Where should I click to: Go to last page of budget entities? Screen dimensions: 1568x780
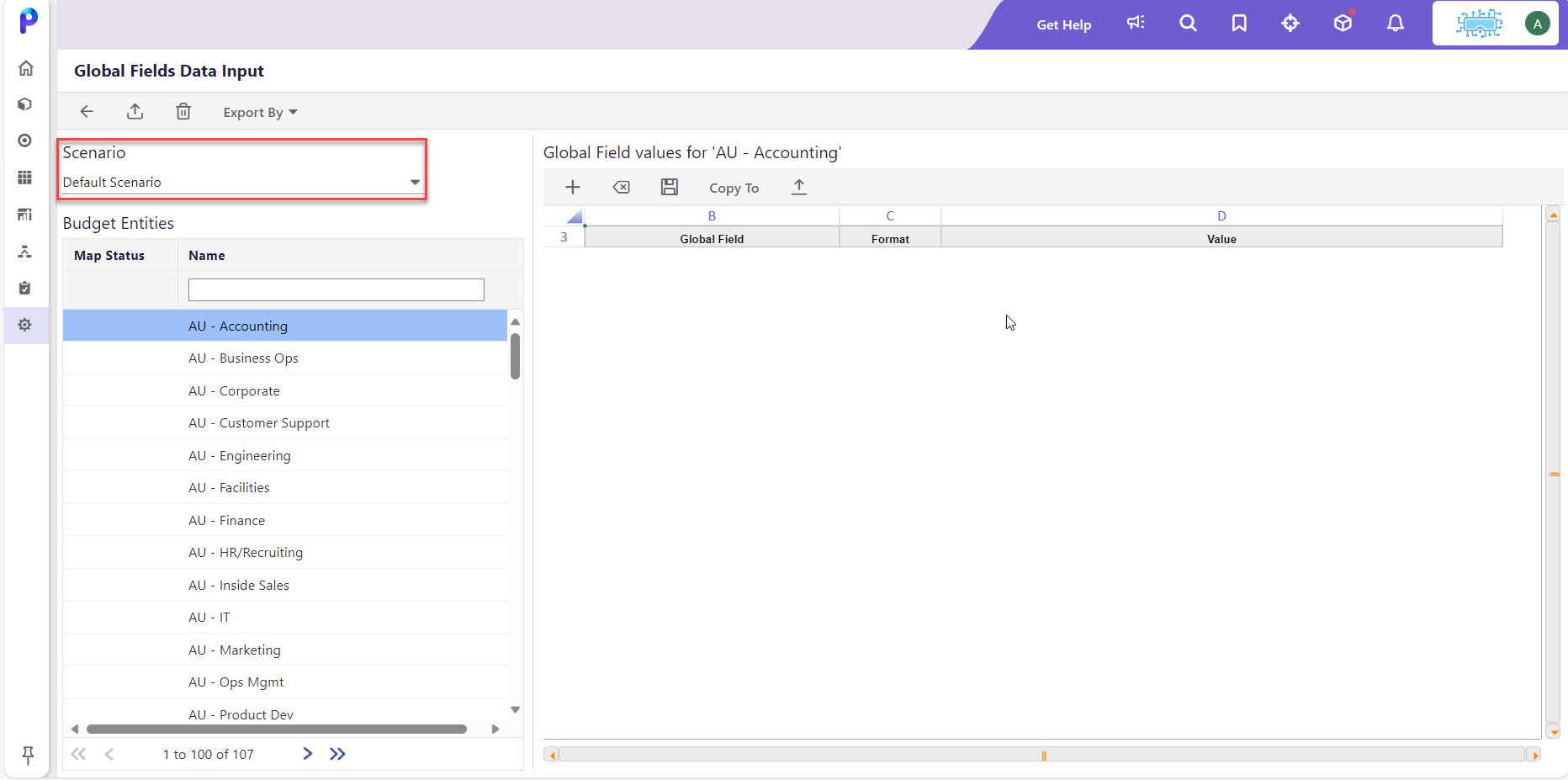pyautogui.click(x=337, y=754)
